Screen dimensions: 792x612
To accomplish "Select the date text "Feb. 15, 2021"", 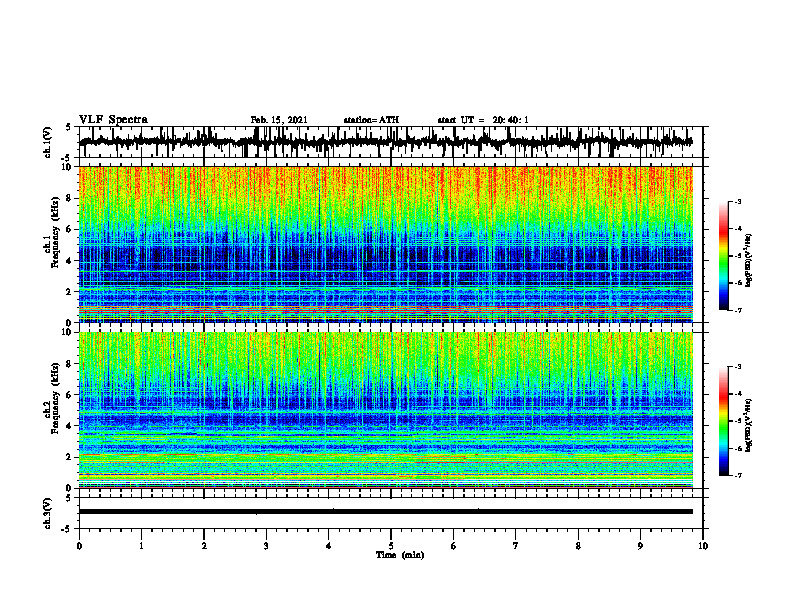I will (279, 120).
